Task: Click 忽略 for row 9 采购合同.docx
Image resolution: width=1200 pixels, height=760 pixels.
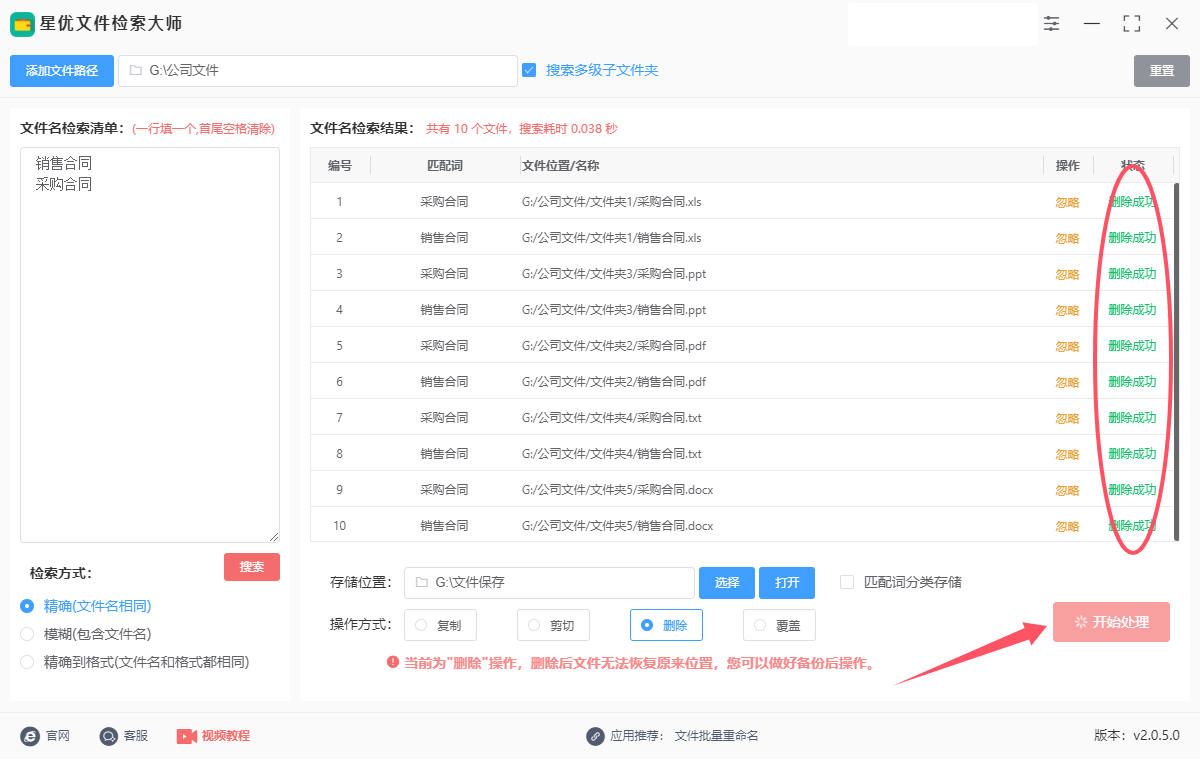Action: 1068,490
